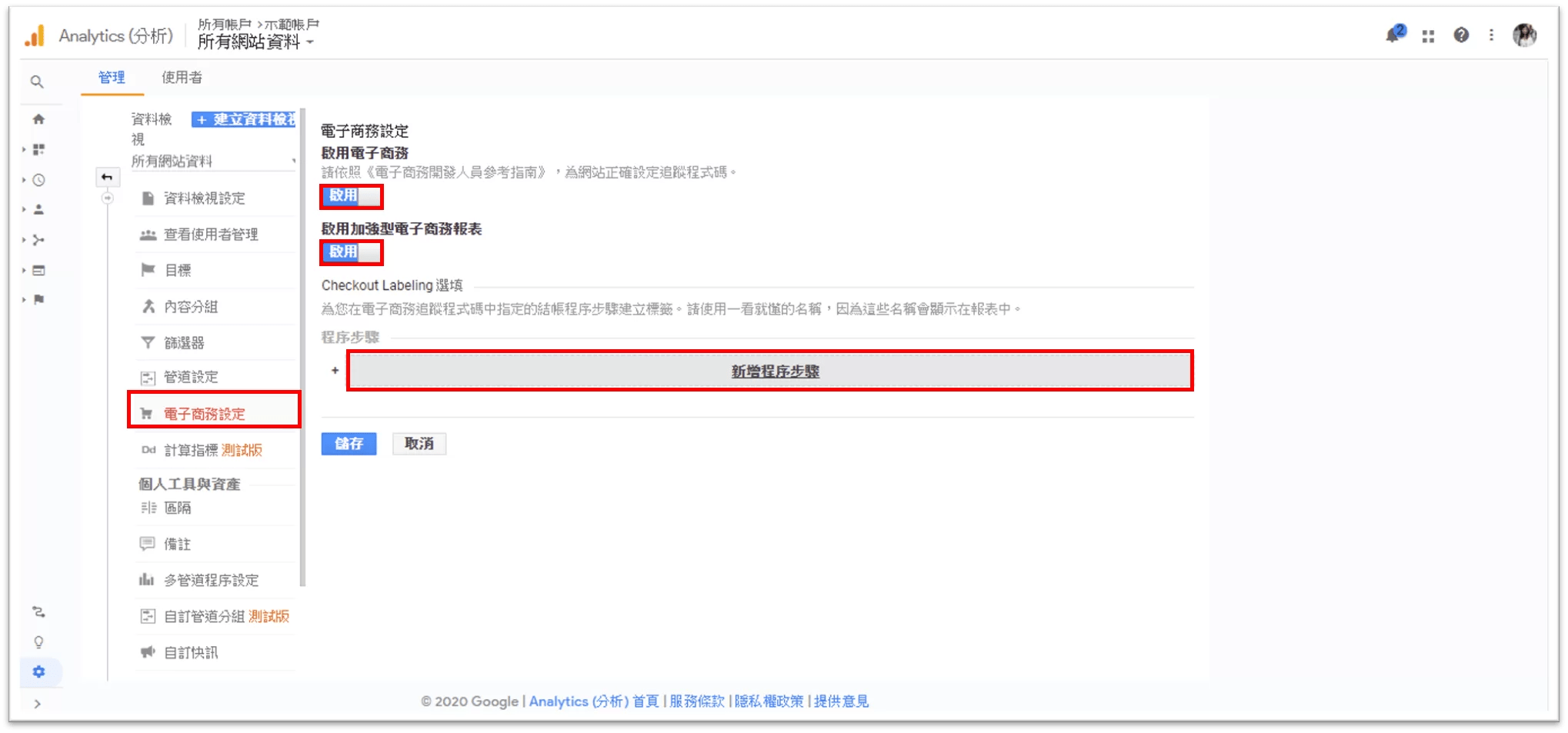This screenshot has height=733, width=1568.
Task: Click the 新增程序步驟 button
Action: 770,371
